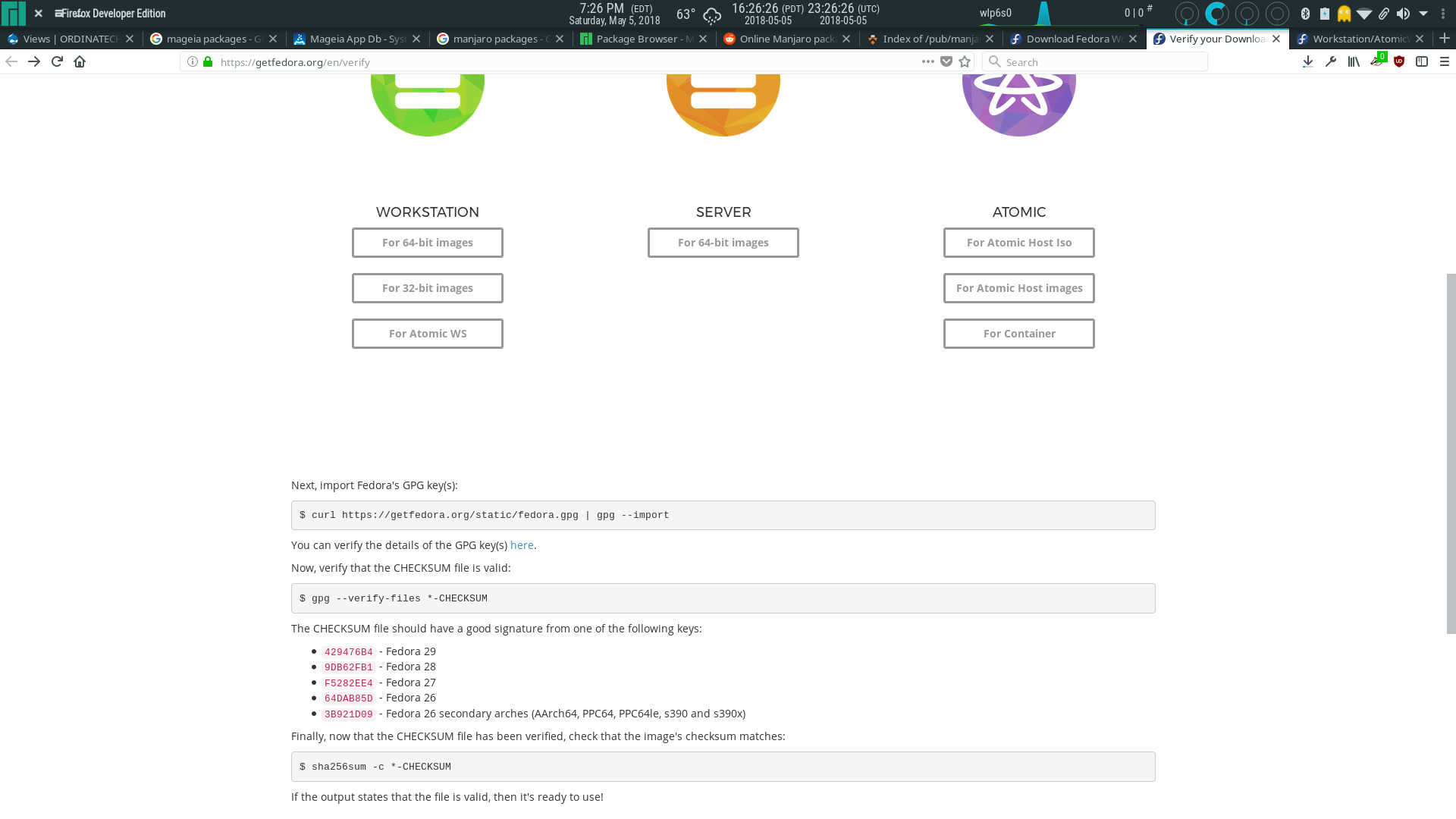The width and height of the screenshot is (1456, 819).
Task: Open the Manjaro application launcher icon
Action: tap(13, 14)
